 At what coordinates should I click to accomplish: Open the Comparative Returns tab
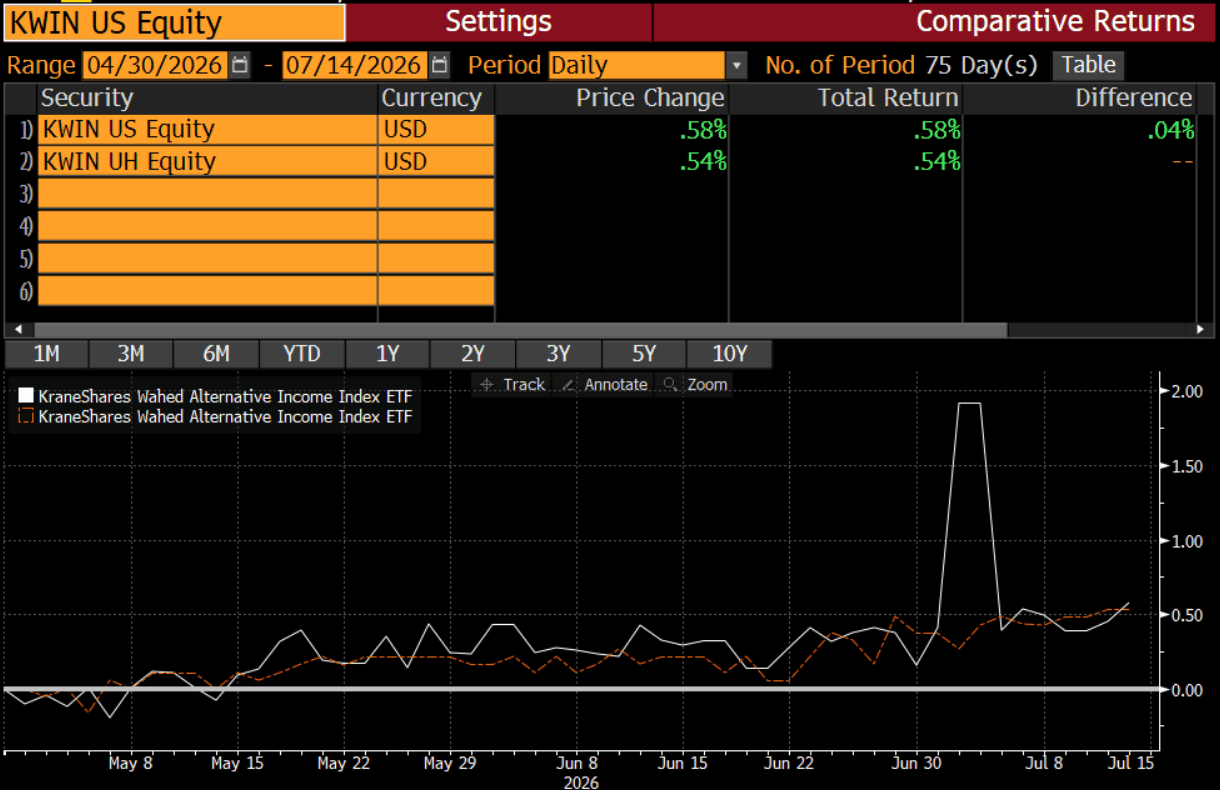coord(935,21)
